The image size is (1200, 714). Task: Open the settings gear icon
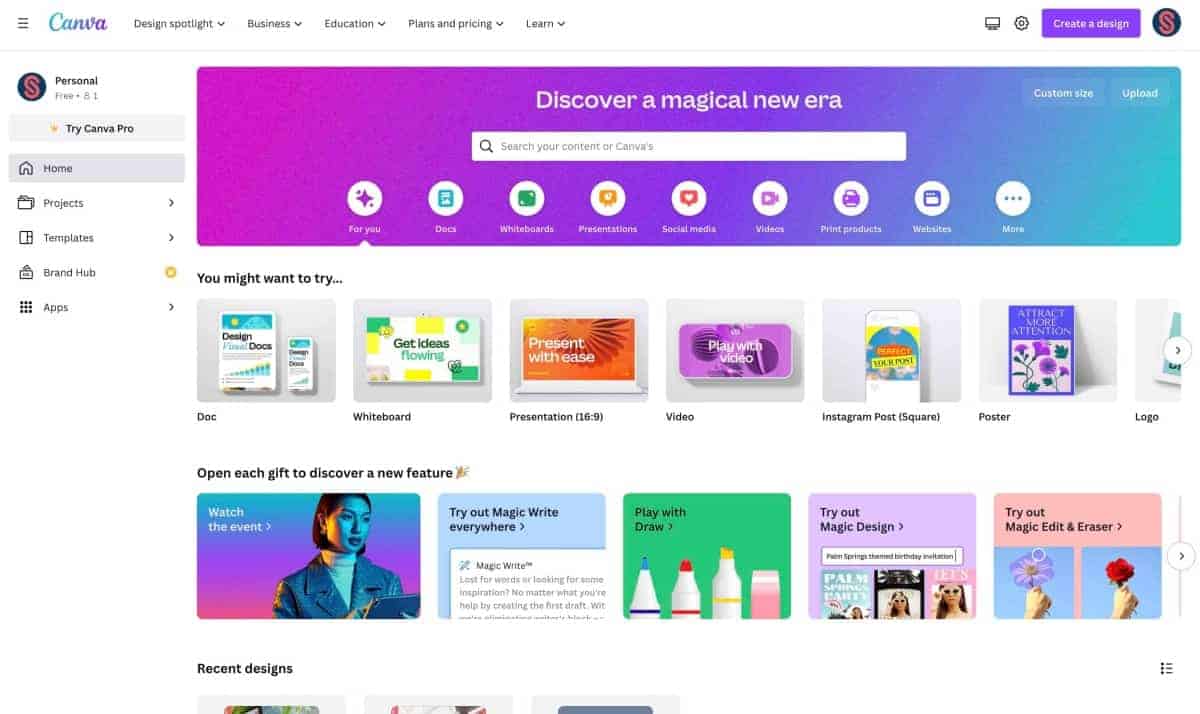(1021, 23)
